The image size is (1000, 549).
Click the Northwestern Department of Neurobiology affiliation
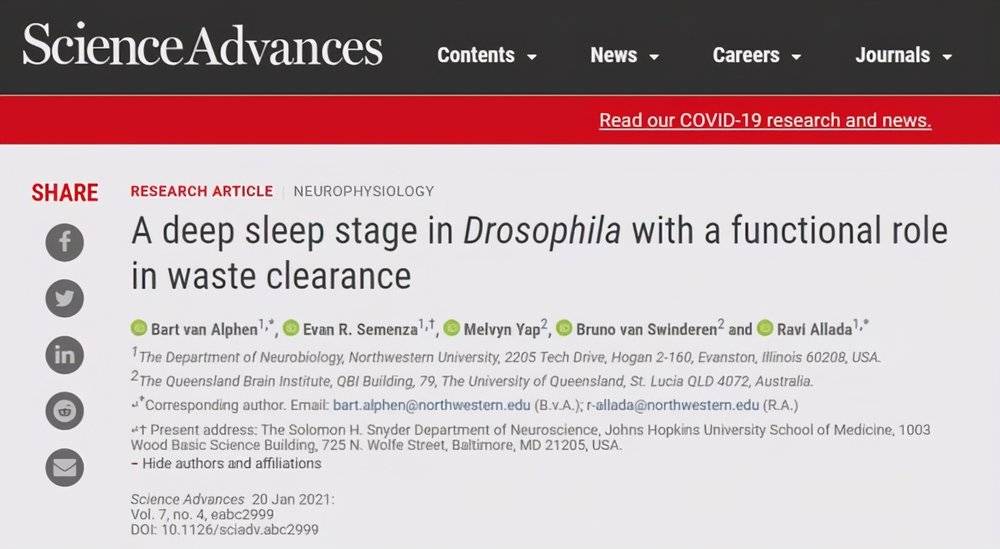click(x=506, y=357)
